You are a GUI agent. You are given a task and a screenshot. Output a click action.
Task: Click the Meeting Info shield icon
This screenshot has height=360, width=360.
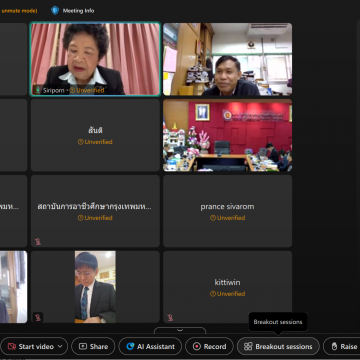click(x=55, y=10)
